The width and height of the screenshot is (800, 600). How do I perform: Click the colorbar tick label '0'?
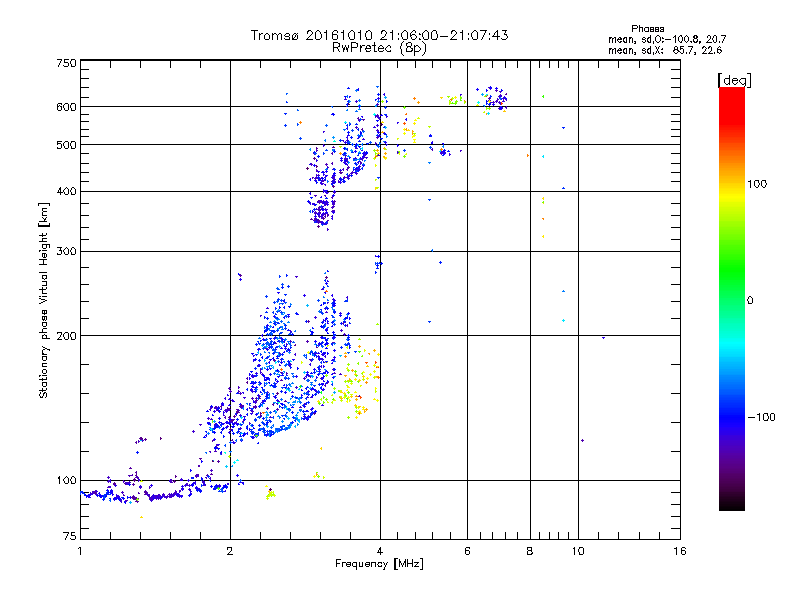point(750,301)
